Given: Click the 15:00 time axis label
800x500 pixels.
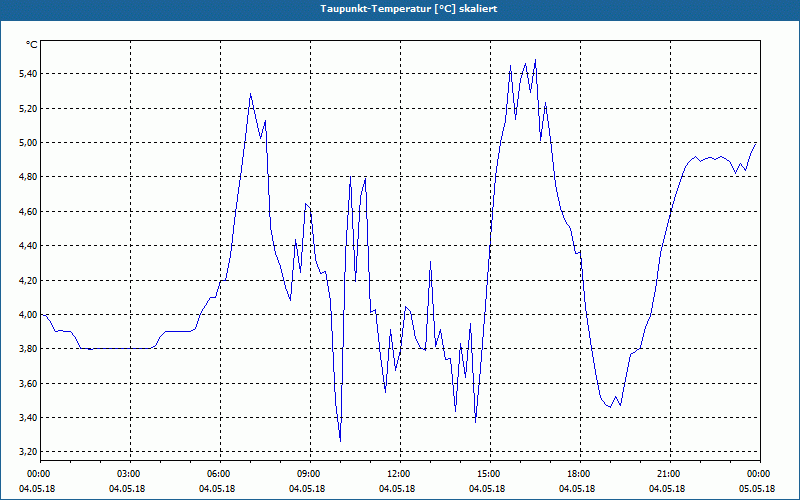Looking at the screenshot, I should tap(490, 474).
